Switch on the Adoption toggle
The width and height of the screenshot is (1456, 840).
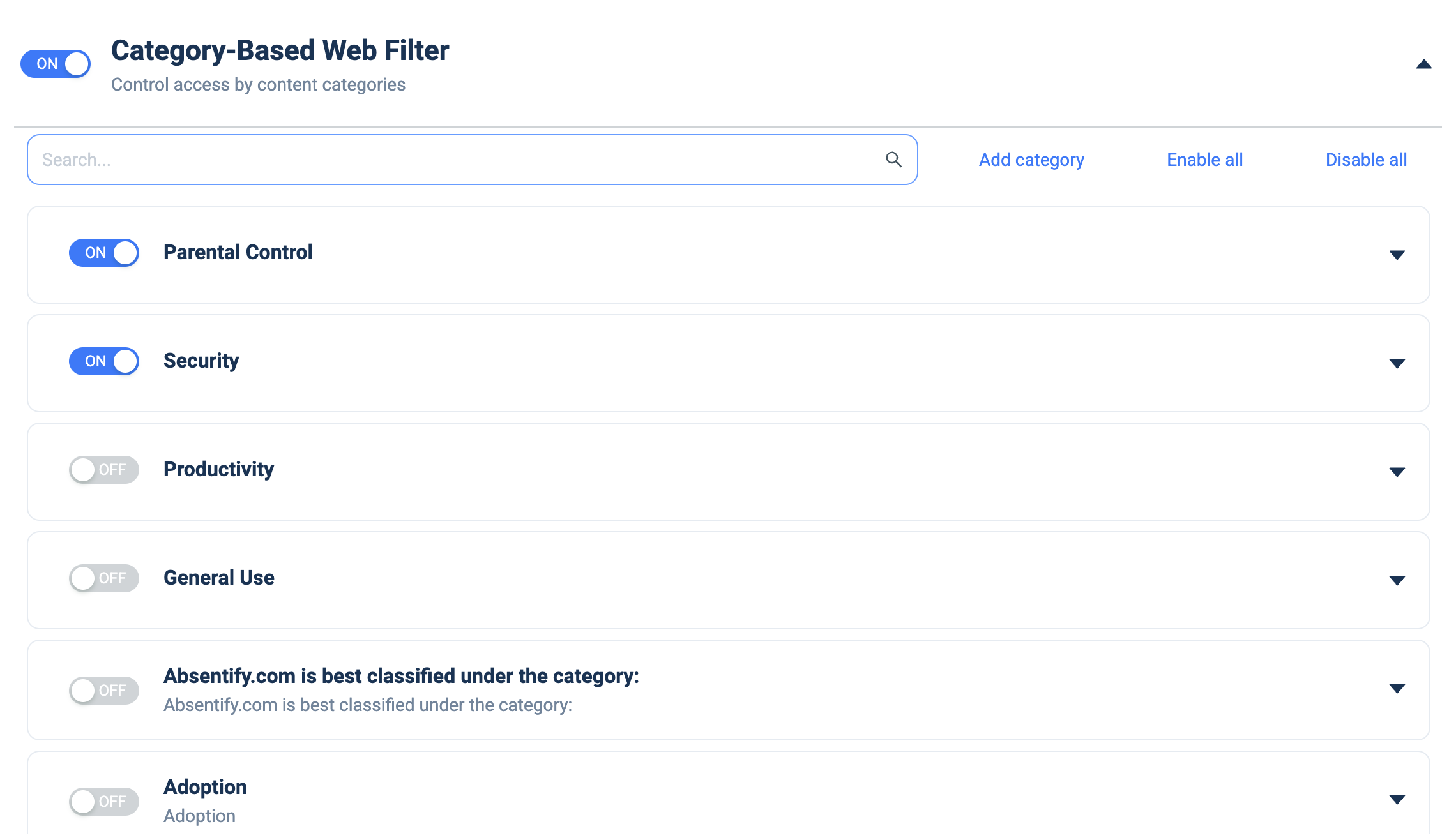click(x=104, y=802)
